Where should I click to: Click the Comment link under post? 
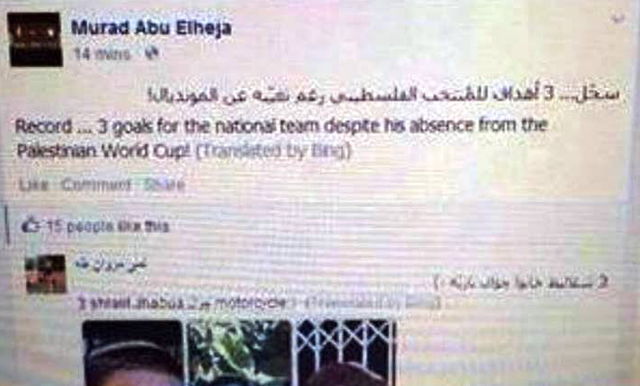point(96,185)
